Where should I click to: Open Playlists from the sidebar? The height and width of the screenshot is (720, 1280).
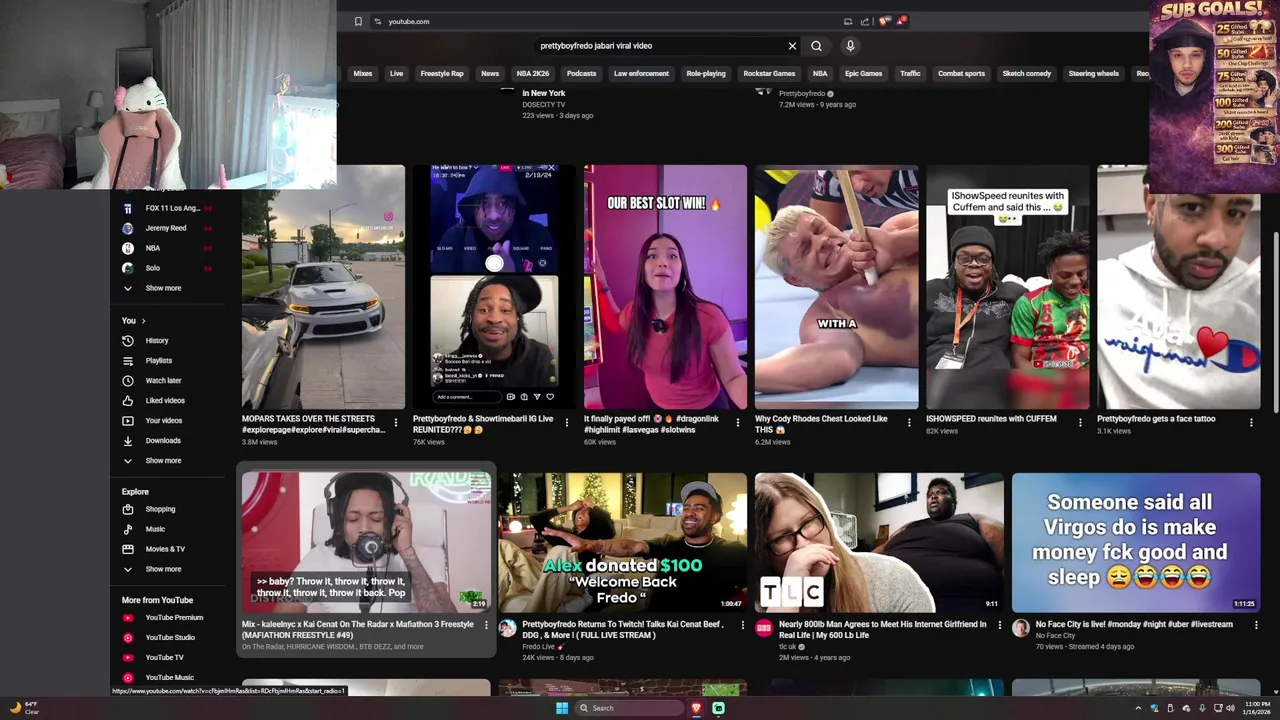pos(158,361)
